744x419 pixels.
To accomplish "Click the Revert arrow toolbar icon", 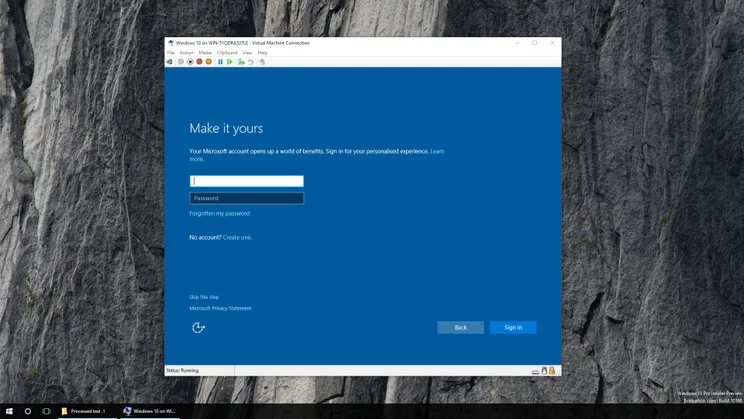I will 251,62.
